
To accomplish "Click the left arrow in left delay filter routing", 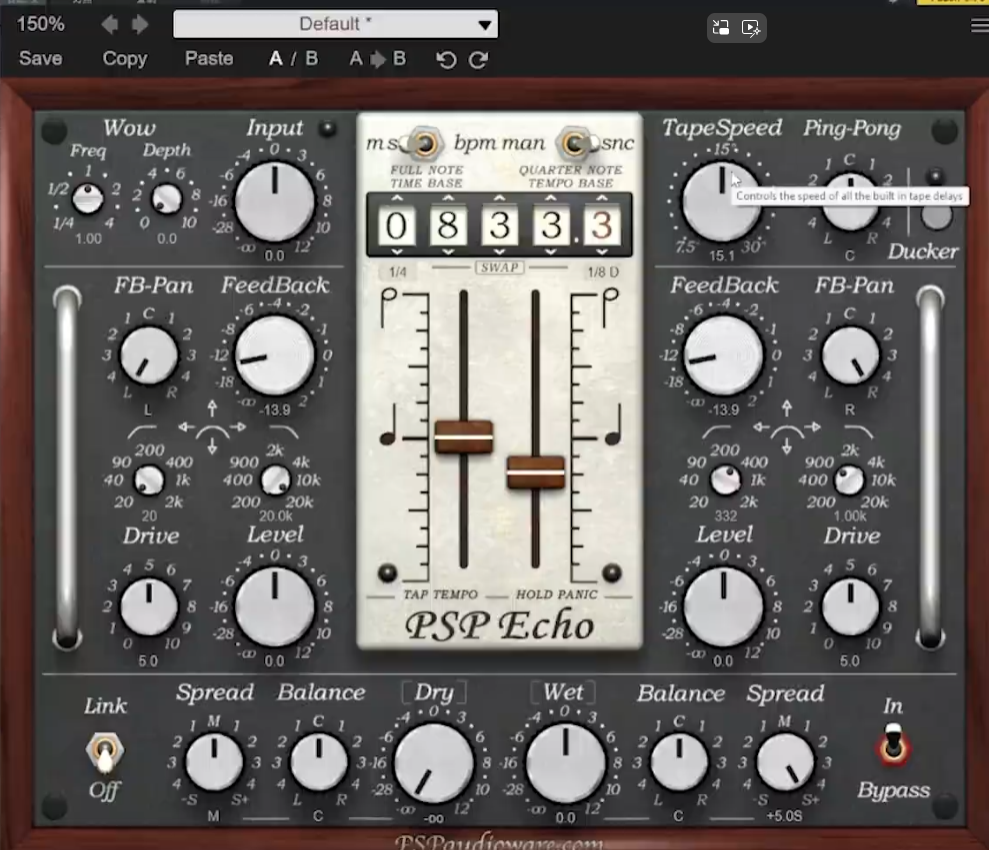I will point(186,428).
